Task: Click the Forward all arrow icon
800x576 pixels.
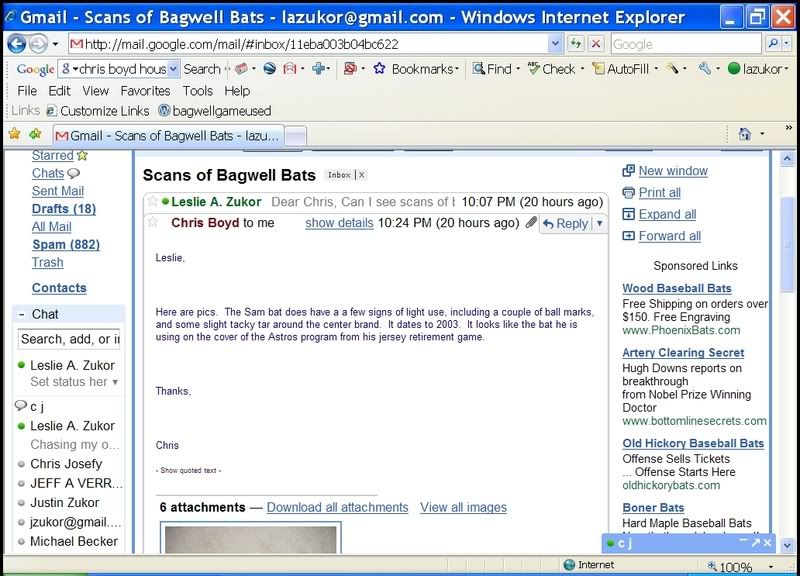Action: pos(629,236)
